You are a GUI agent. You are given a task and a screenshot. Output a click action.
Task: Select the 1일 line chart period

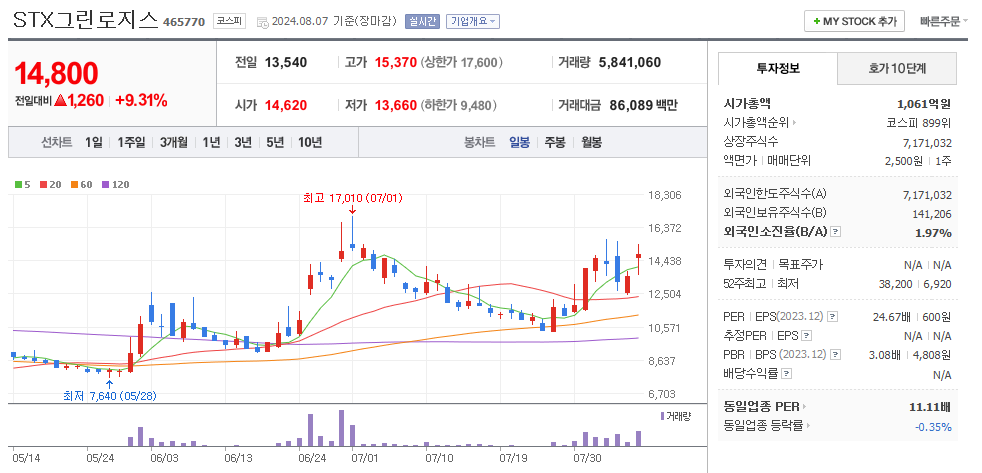tap(93, 142)
